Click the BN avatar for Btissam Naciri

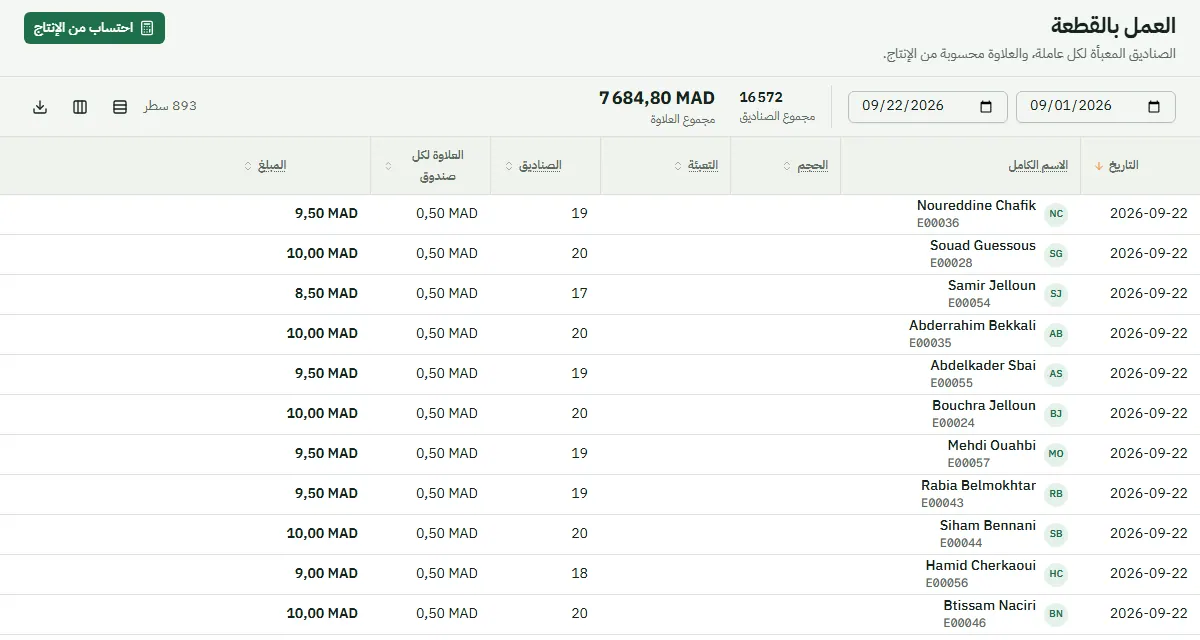(1056, 614)
